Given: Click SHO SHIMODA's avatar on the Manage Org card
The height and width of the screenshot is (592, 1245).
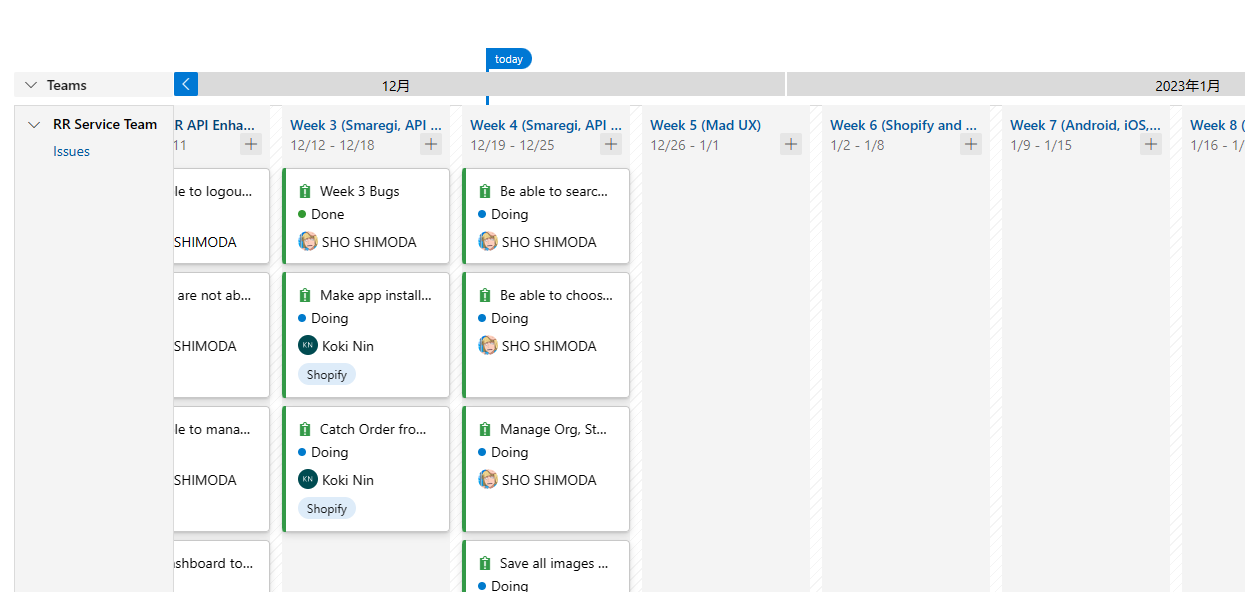Looking at the screenshot, I should (487, 479).
